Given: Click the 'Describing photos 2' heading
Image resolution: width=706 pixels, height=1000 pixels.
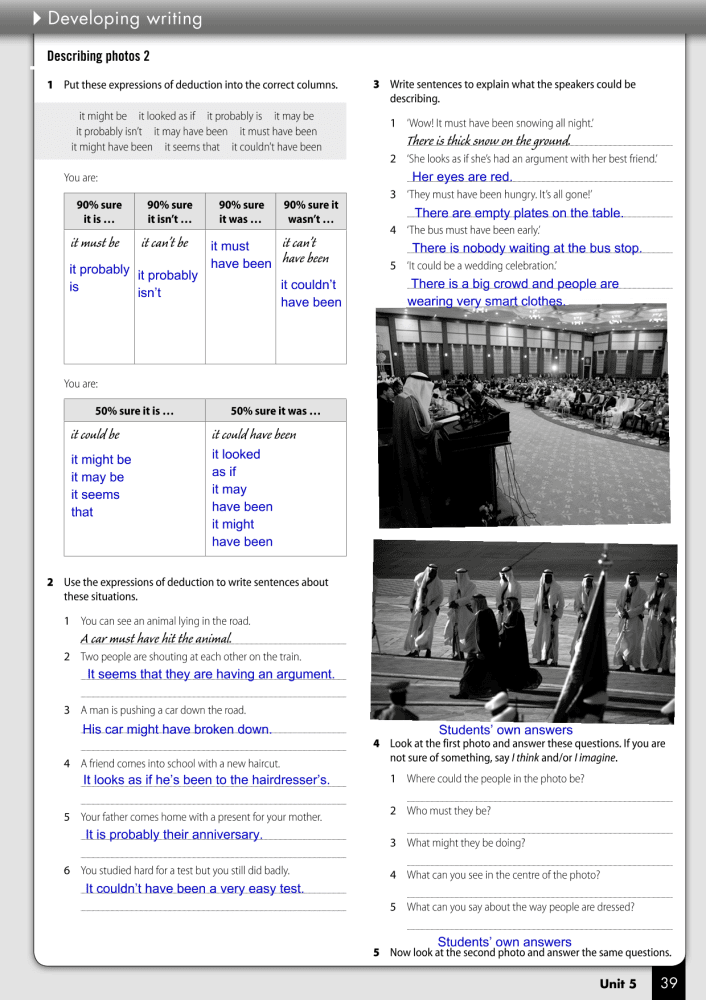Looking at the screenshot, I should coord(98,56).
